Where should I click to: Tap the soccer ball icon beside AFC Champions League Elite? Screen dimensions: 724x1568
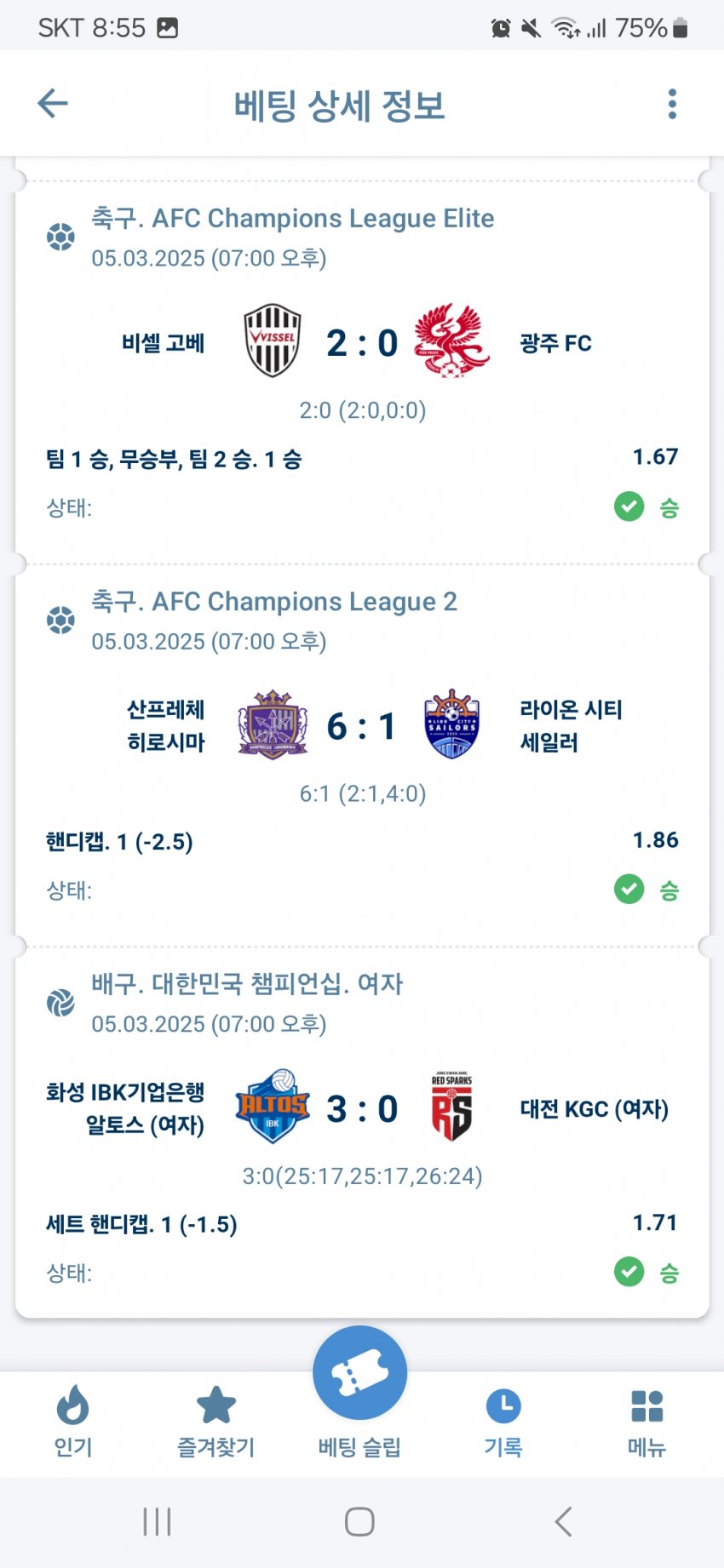[x=60, y=237]
